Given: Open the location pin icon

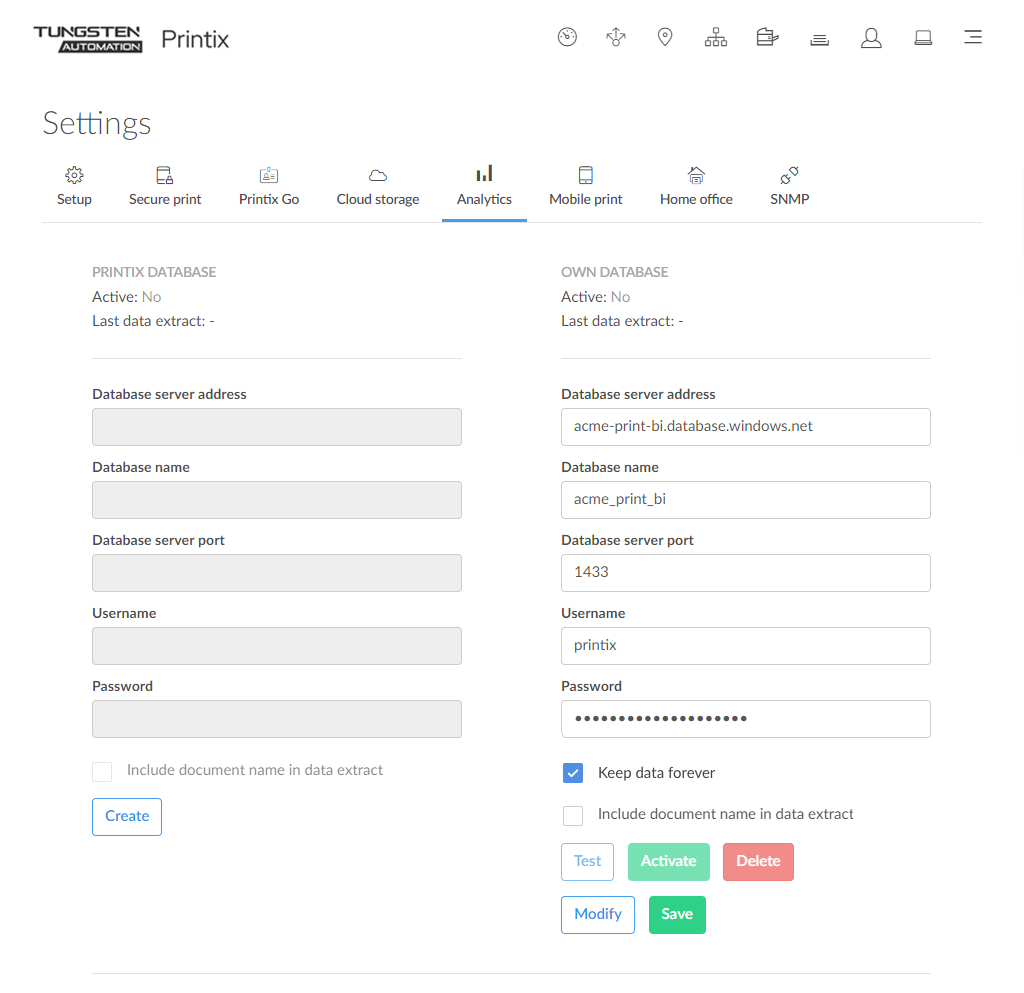Looking at the screenshot, I should coord(665,38).
